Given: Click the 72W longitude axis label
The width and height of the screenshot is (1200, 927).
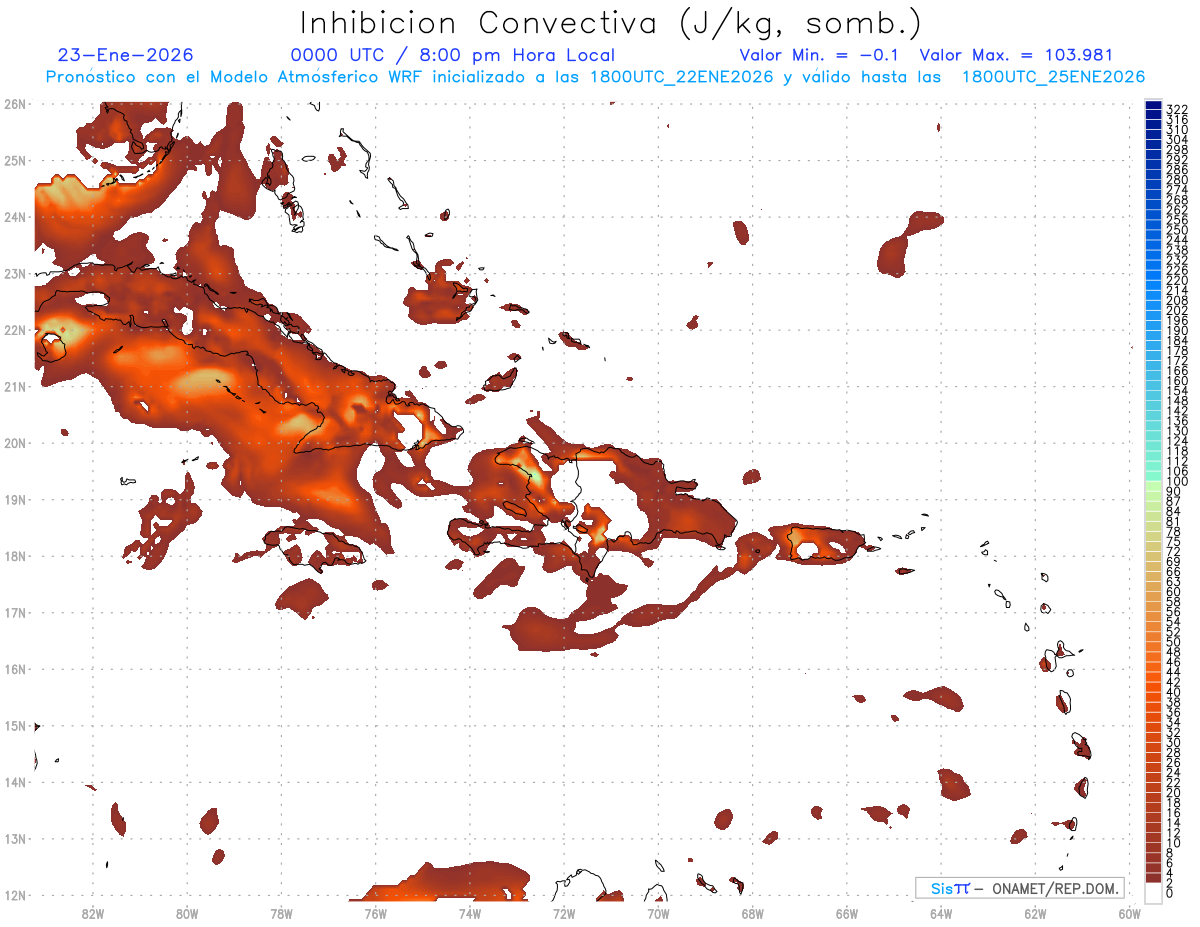Looking at the screenshot, I should (564, 913).
